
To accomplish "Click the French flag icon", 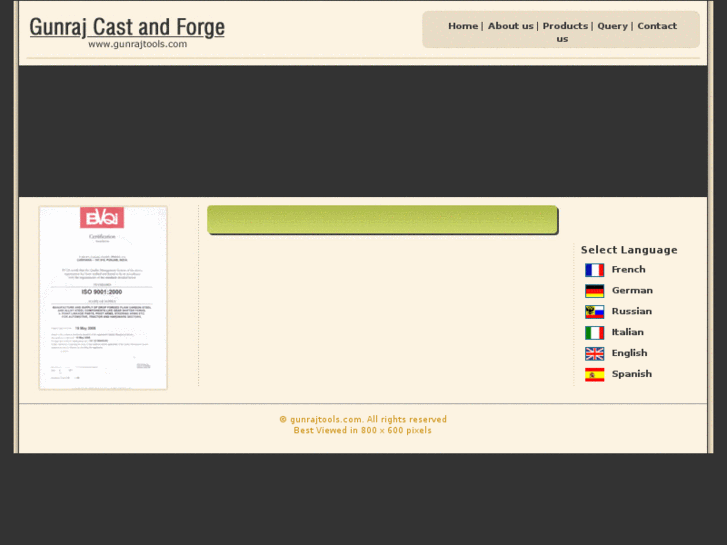I will [594, 270].
